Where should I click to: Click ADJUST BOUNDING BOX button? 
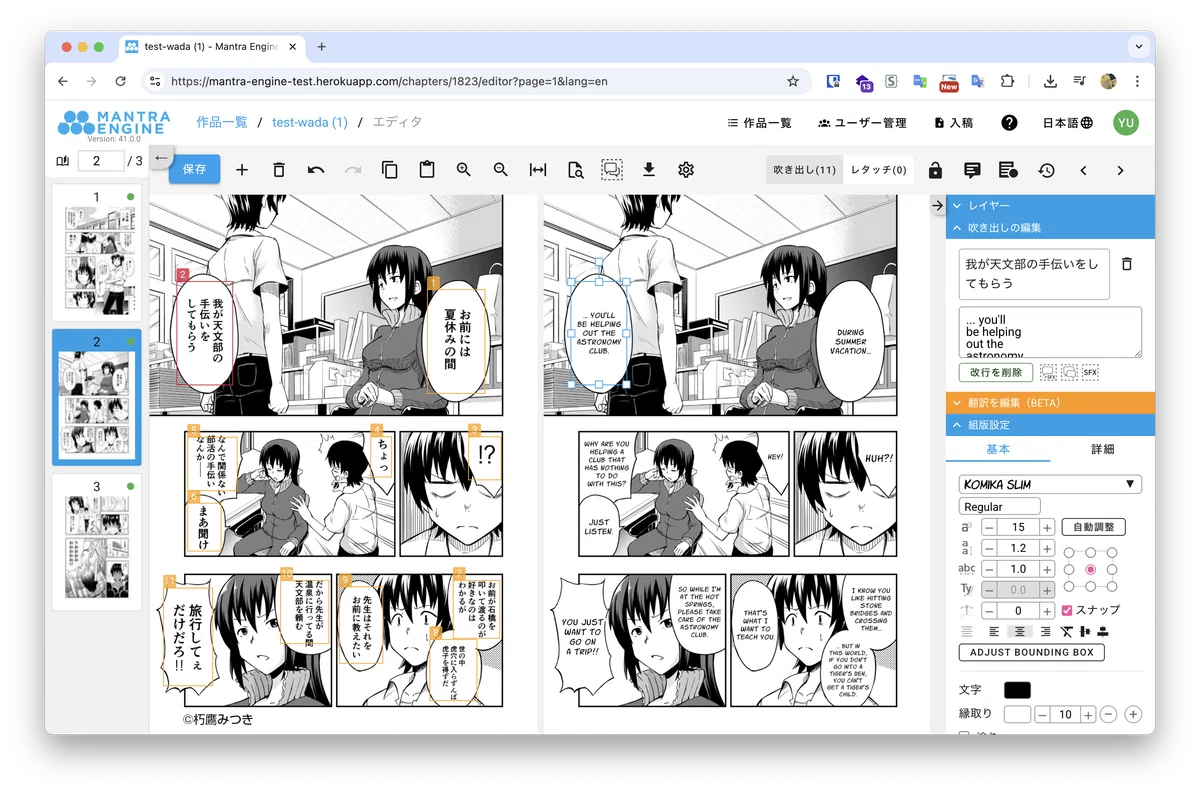[1032, 652]
